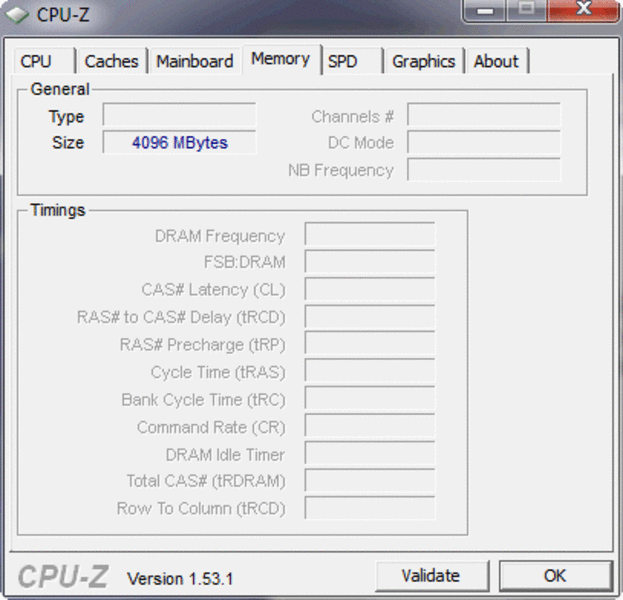Click the Memory tab
The image size is (623, 600).
click(281, 59)
